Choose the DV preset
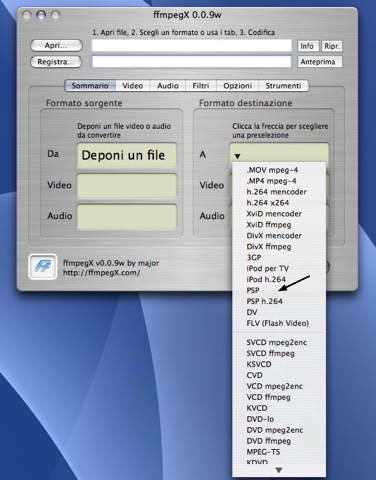This screenshot has width=376, height=480. tap(279, 312)
